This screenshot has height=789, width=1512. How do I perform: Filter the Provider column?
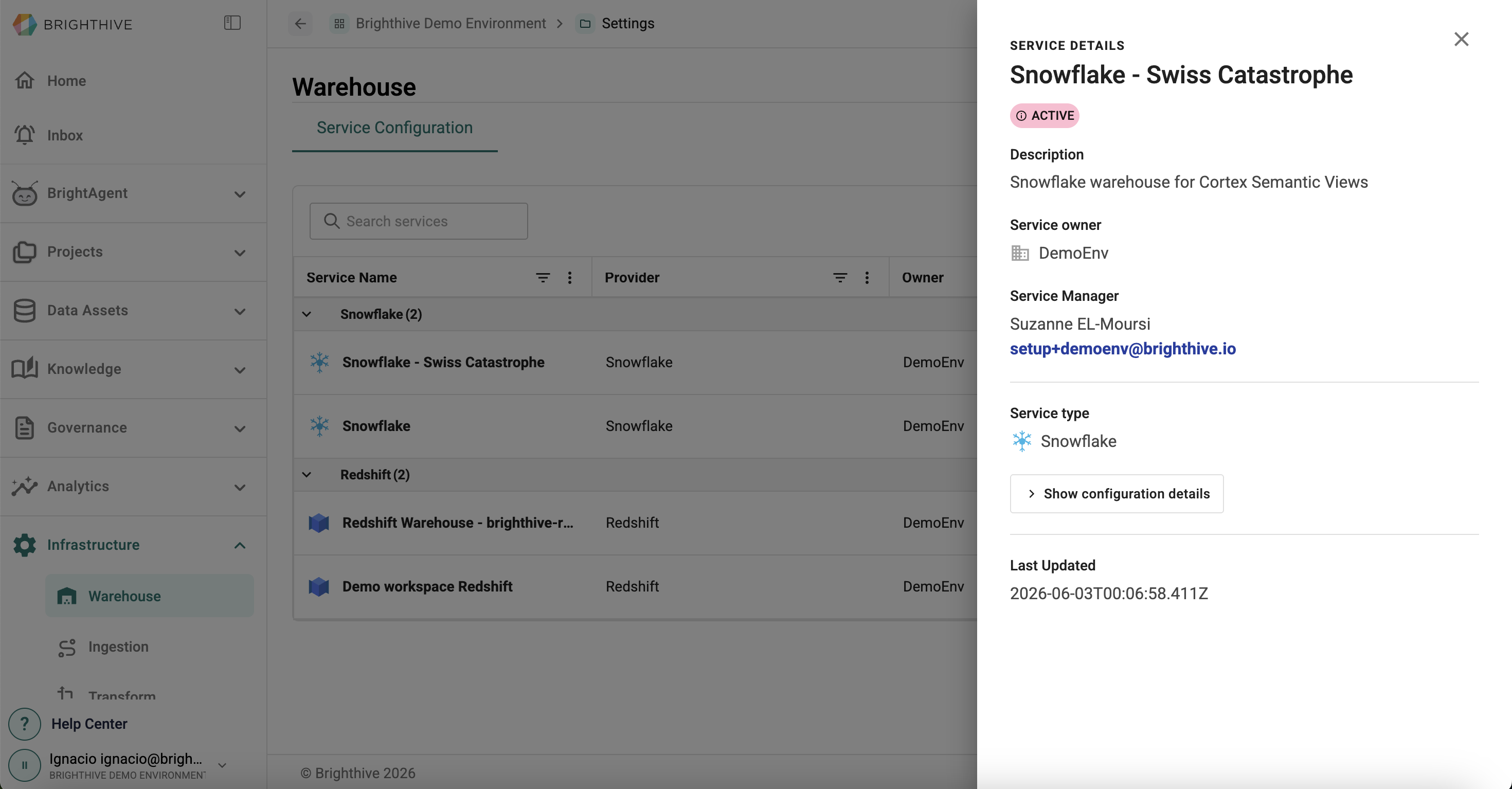pos(840,278)
